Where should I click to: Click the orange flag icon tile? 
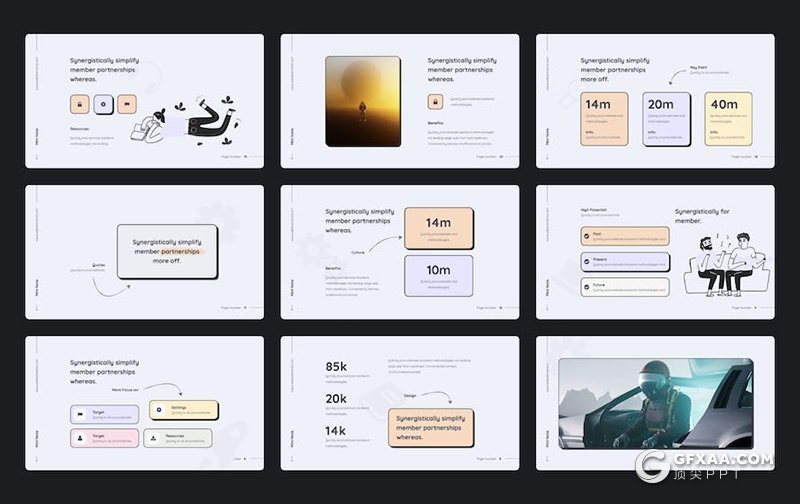point(127,103)
